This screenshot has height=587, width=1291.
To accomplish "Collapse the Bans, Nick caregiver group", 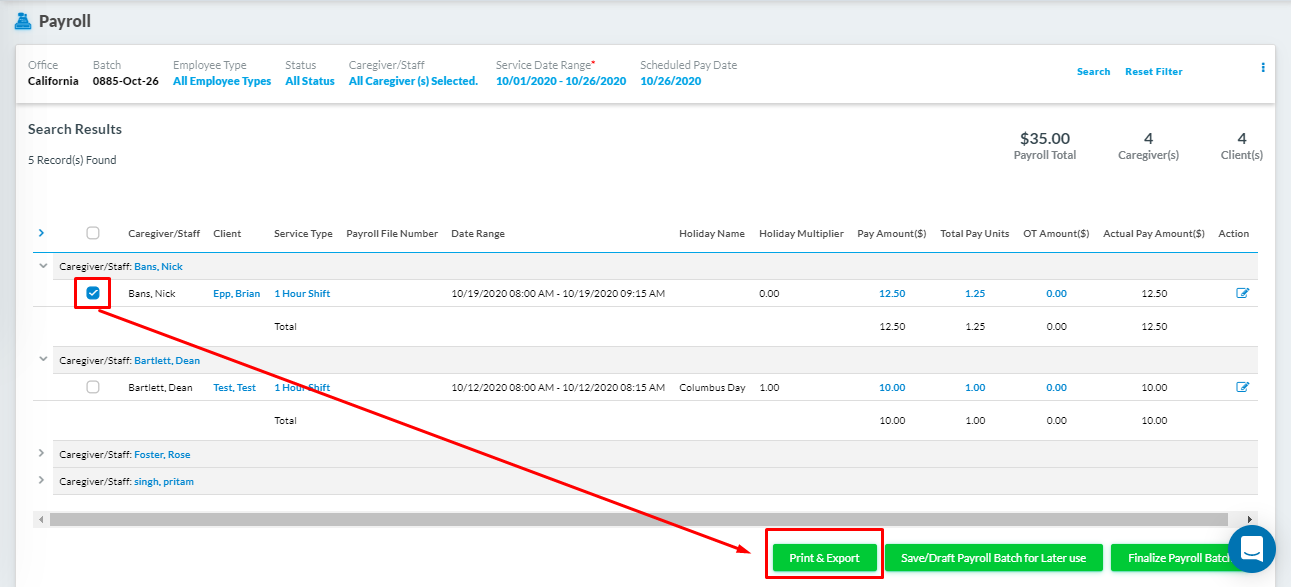I will tap(42, 266).
